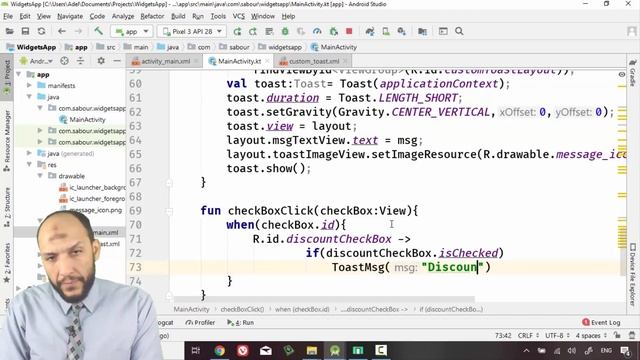Image resolution: width=640 pixels, height=360 pixels.
Task: Collapse the drawable folder
Action: point(40,176)
